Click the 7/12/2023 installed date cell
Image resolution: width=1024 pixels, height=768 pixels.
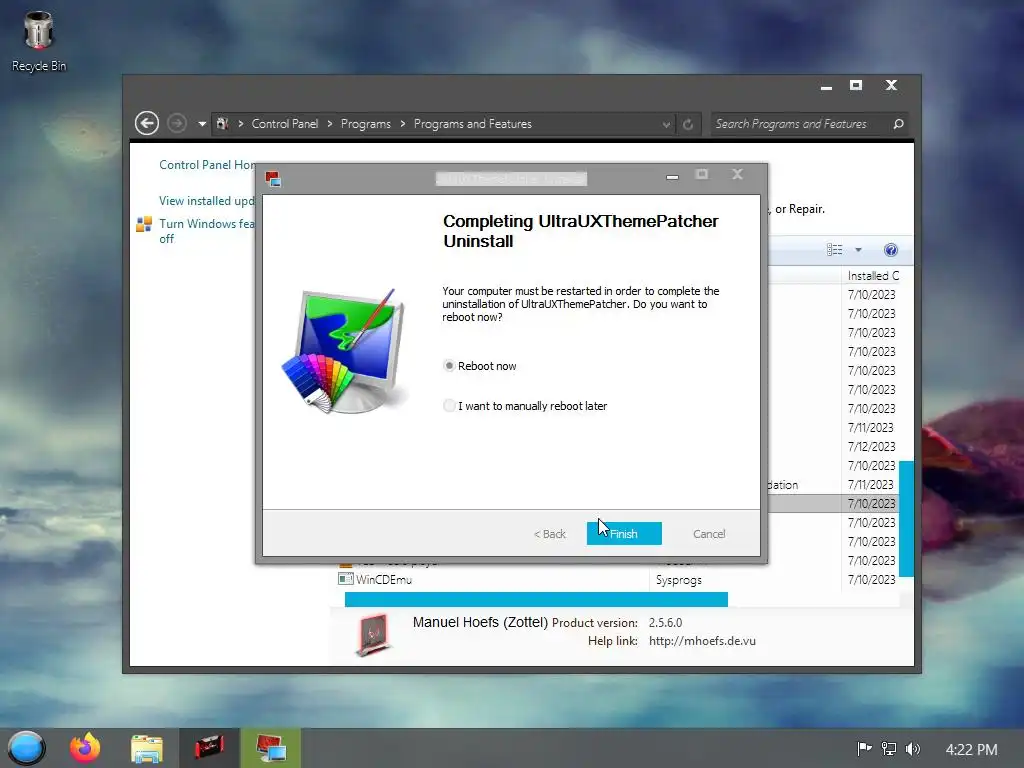pos(871,446)
